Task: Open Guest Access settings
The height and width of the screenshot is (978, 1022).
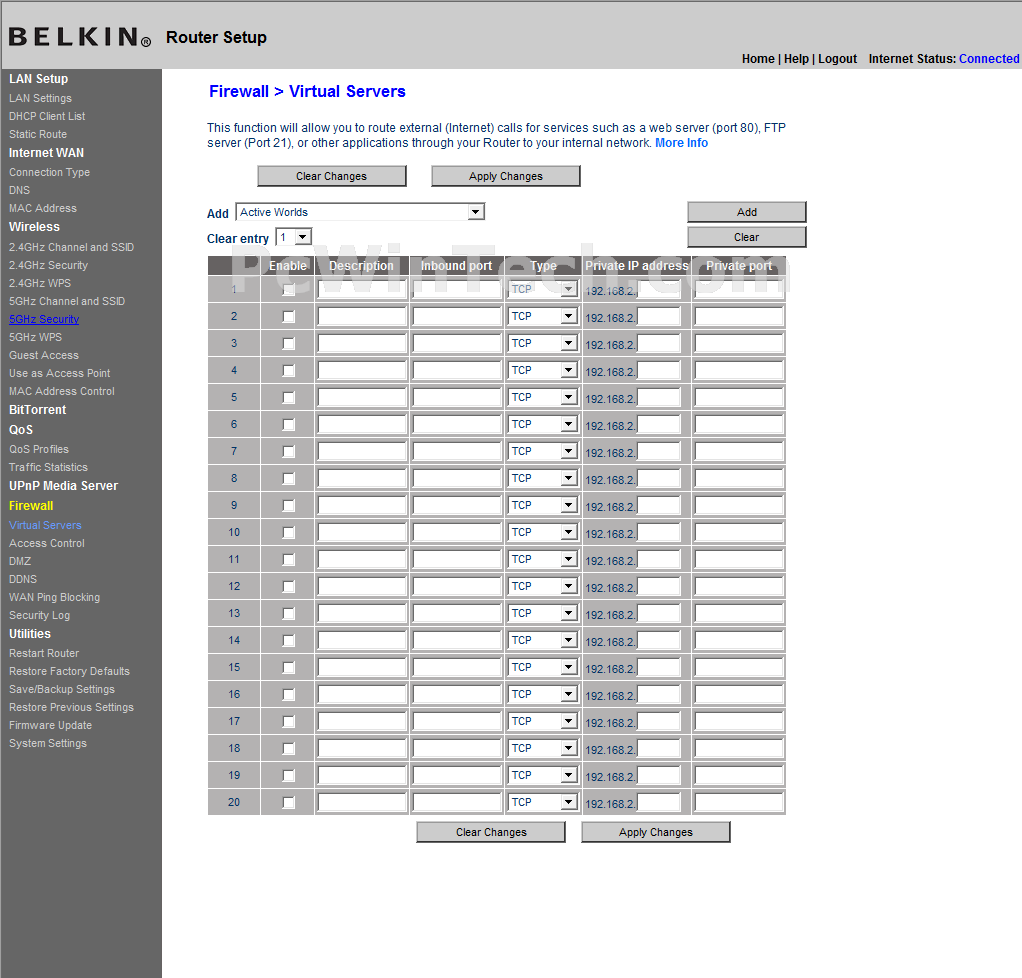Action: pos(44,355)
